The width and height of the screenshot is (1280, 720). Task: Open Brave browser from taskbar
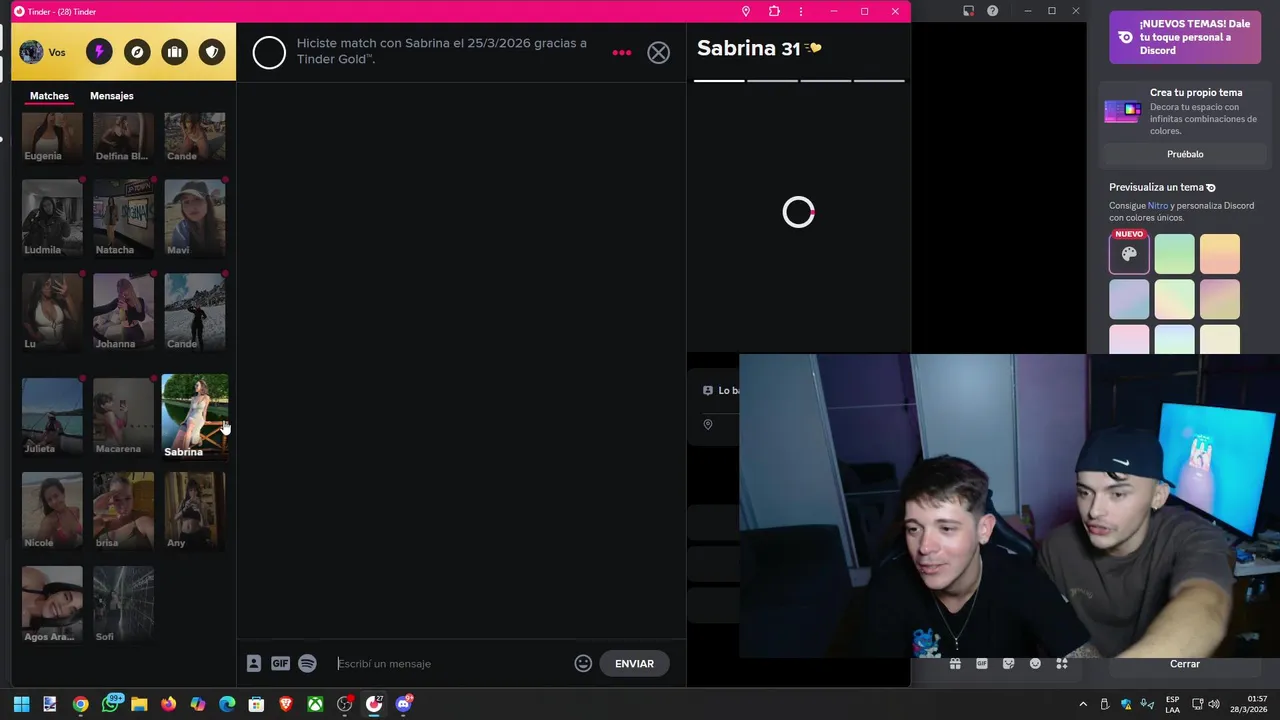[x=286, y=704]
